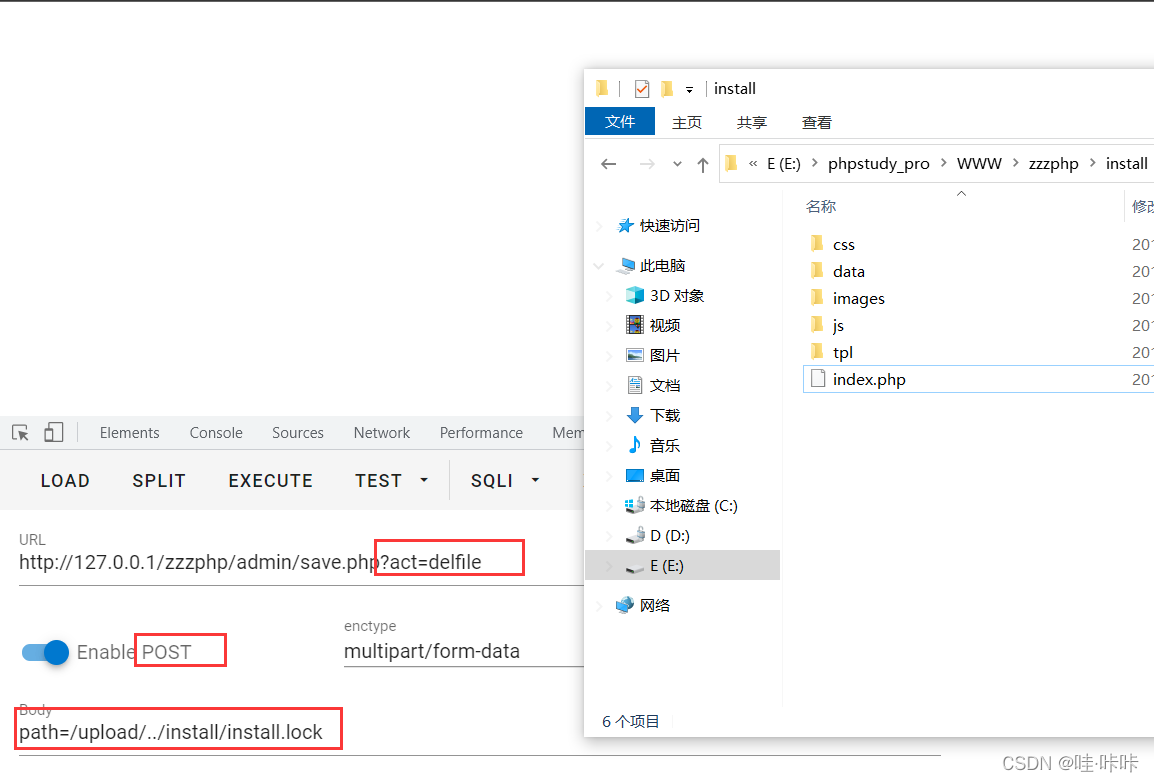
Task: Toggle the device emulation icon in DevTools
Action: (x=52, y=432)
